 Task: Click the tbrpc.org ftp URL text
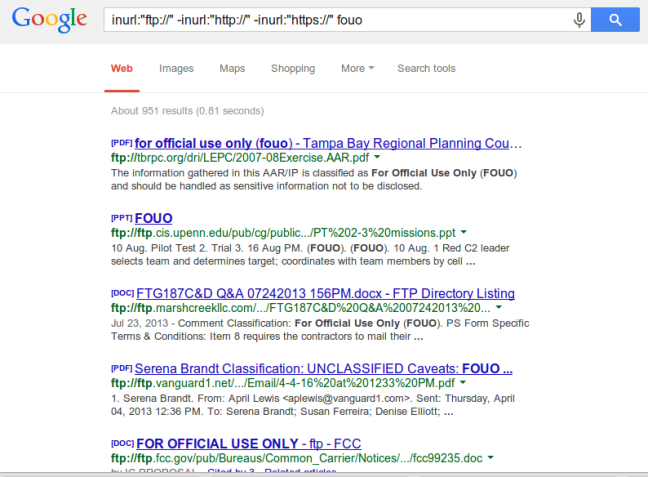(x=240, y=157)
